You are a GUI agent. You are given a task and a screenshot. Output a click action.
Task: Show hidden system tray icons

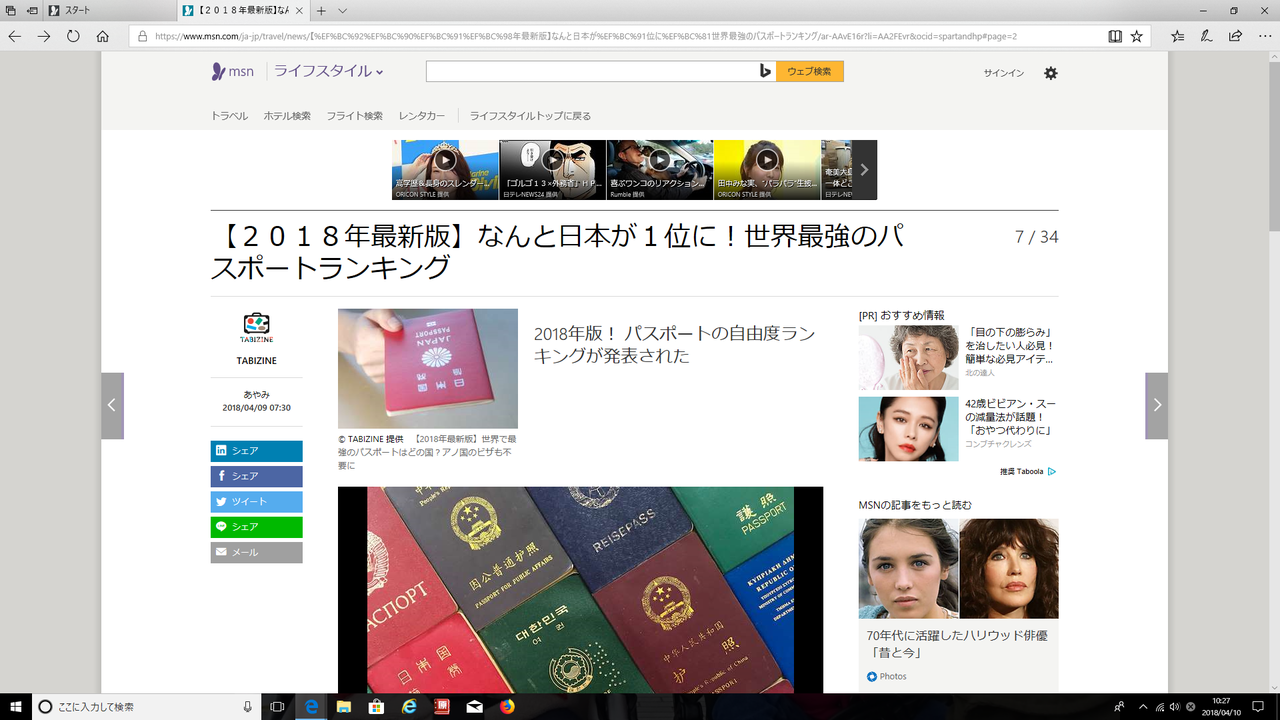pyautogui.click(x=1141, y=707)
